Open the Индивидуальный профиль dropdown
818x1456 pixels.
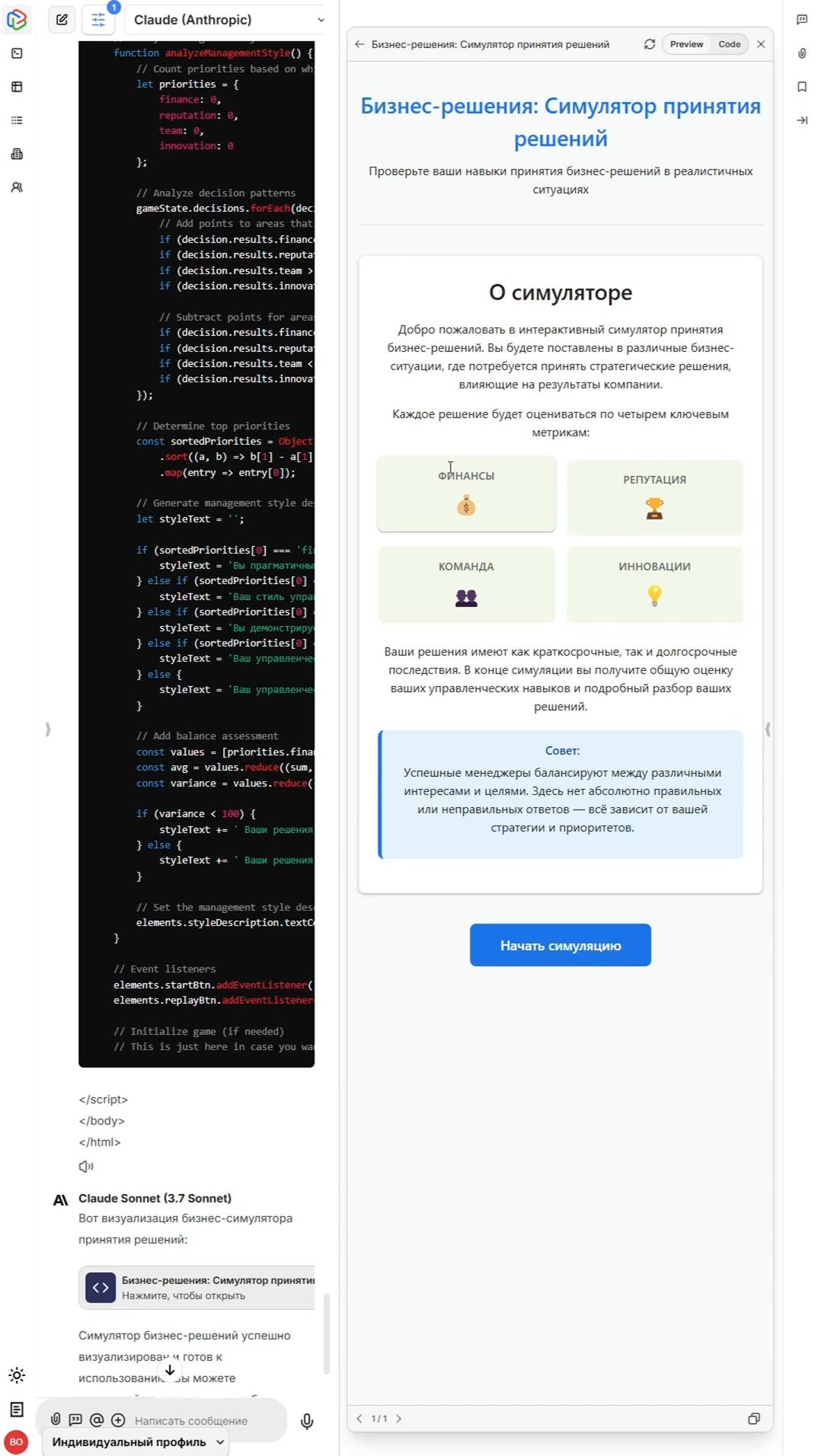click(139, 1442)
